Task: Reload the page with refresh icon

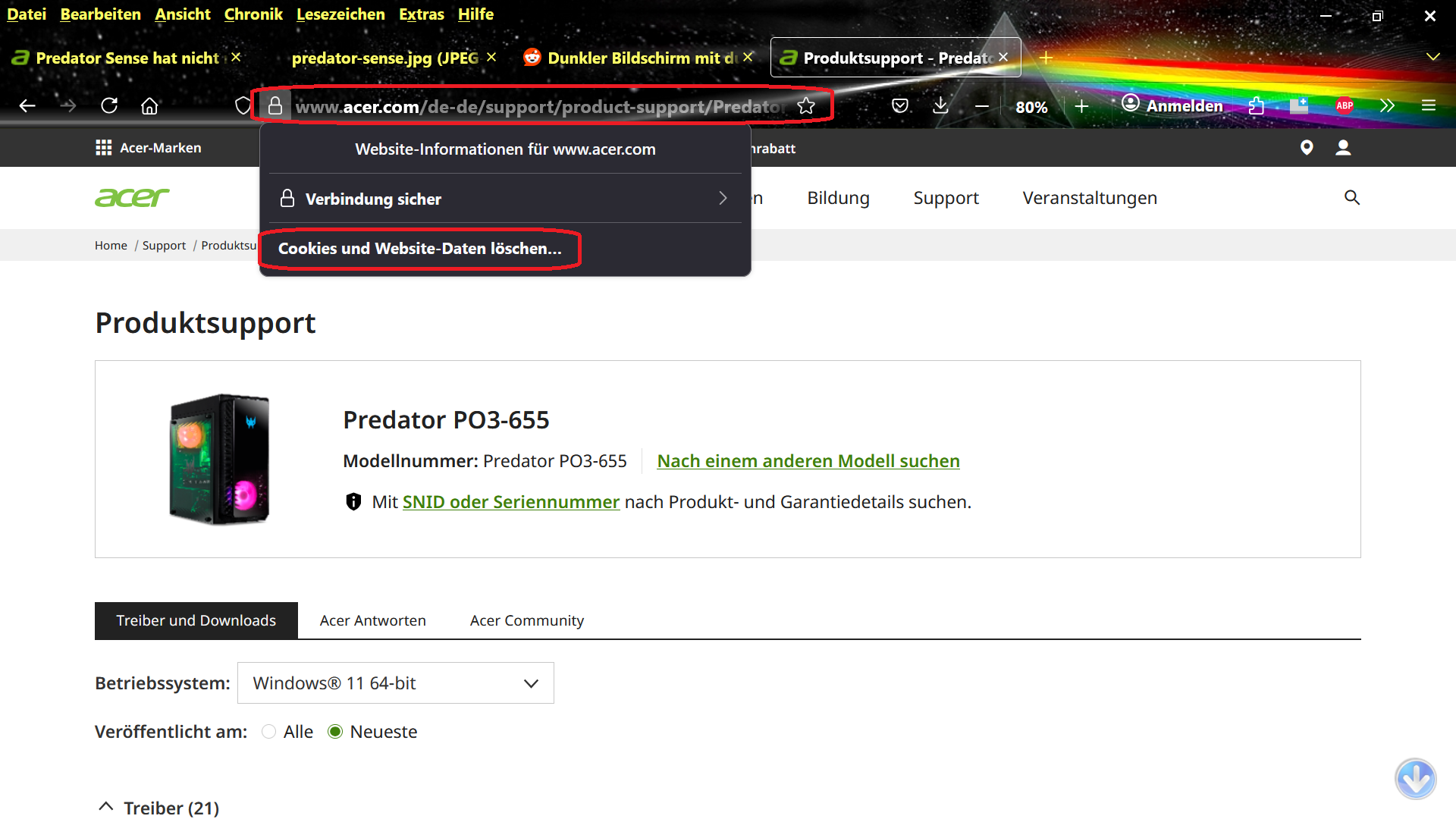Action: (x=109, y=105)
